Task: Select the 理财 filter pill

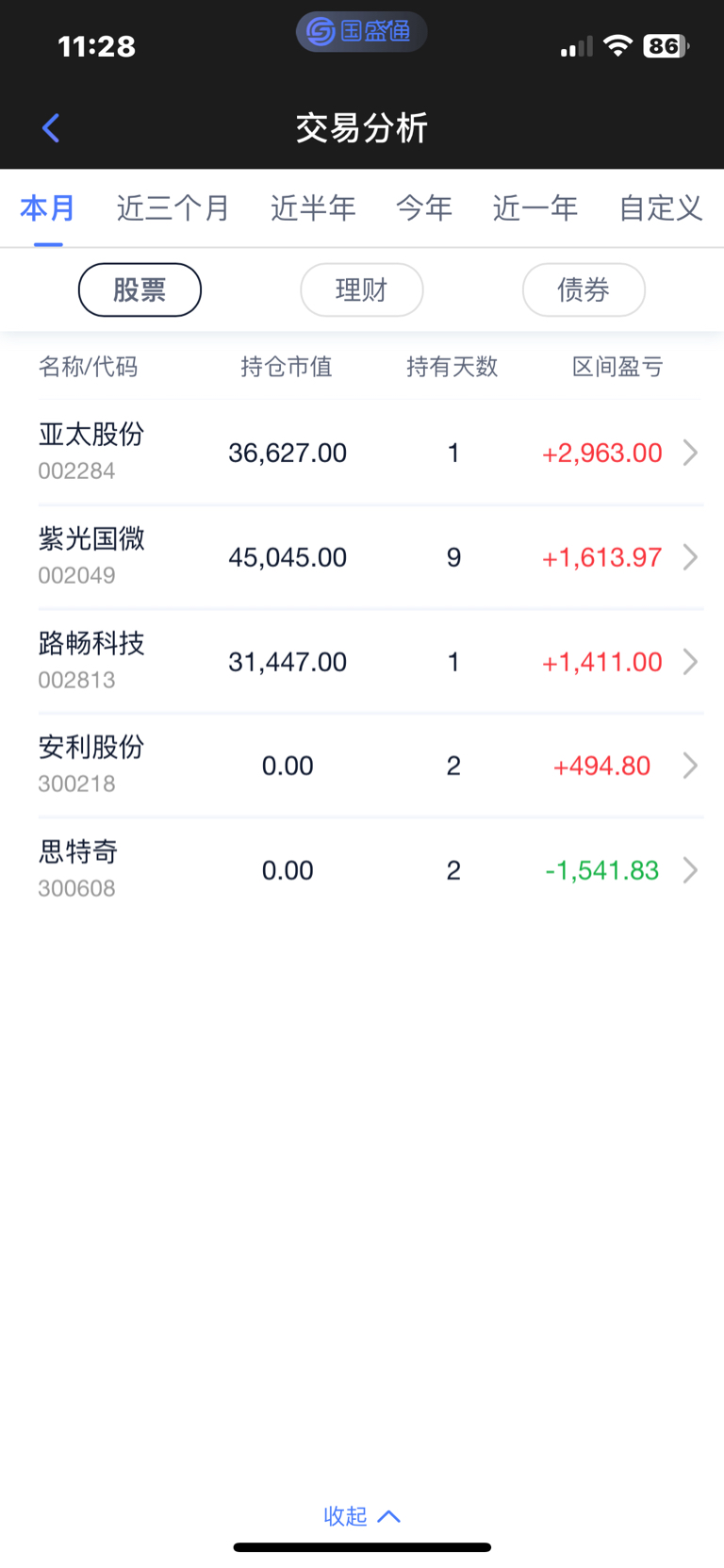Action: coord(362,289)
